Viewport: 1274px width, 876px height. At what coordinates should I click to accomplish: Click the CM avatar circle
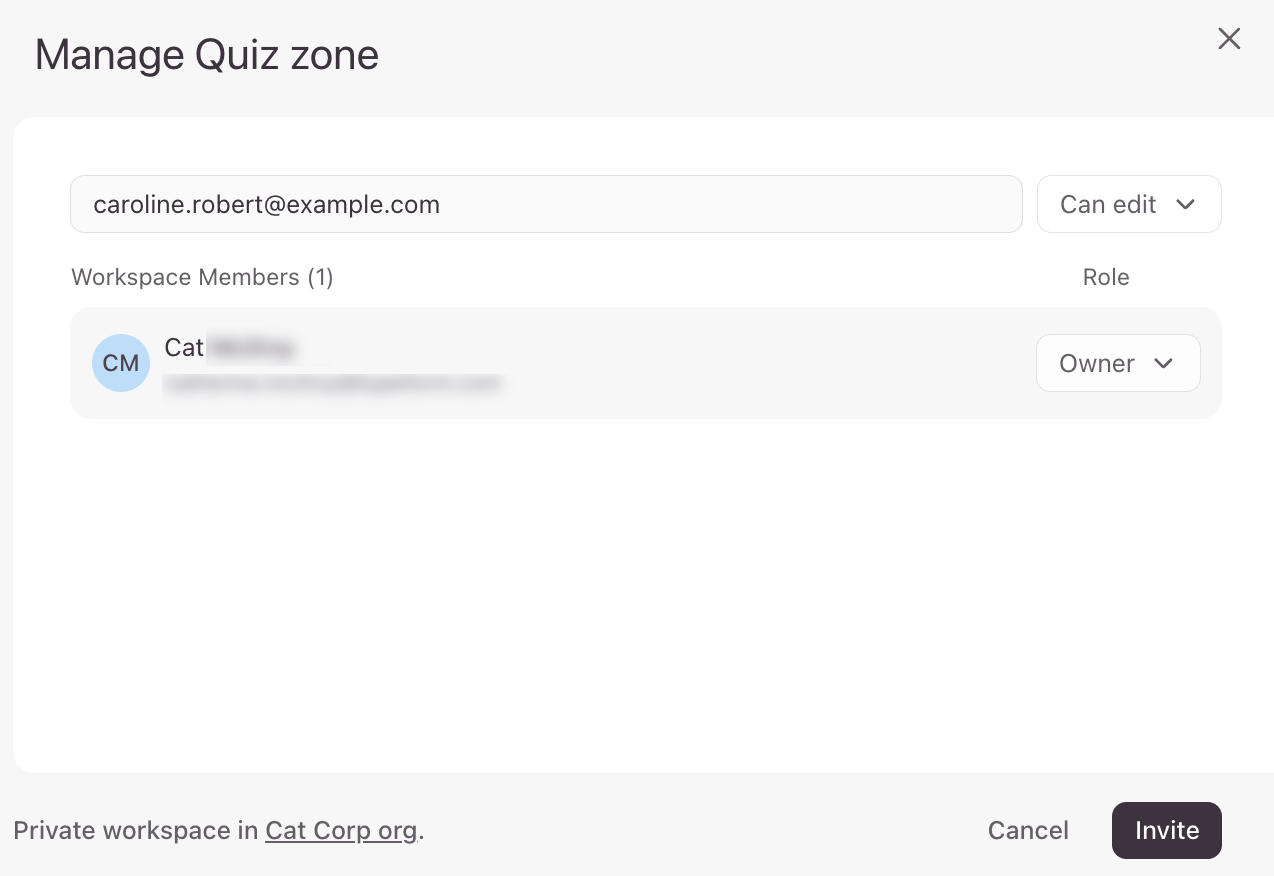(121, 363)
